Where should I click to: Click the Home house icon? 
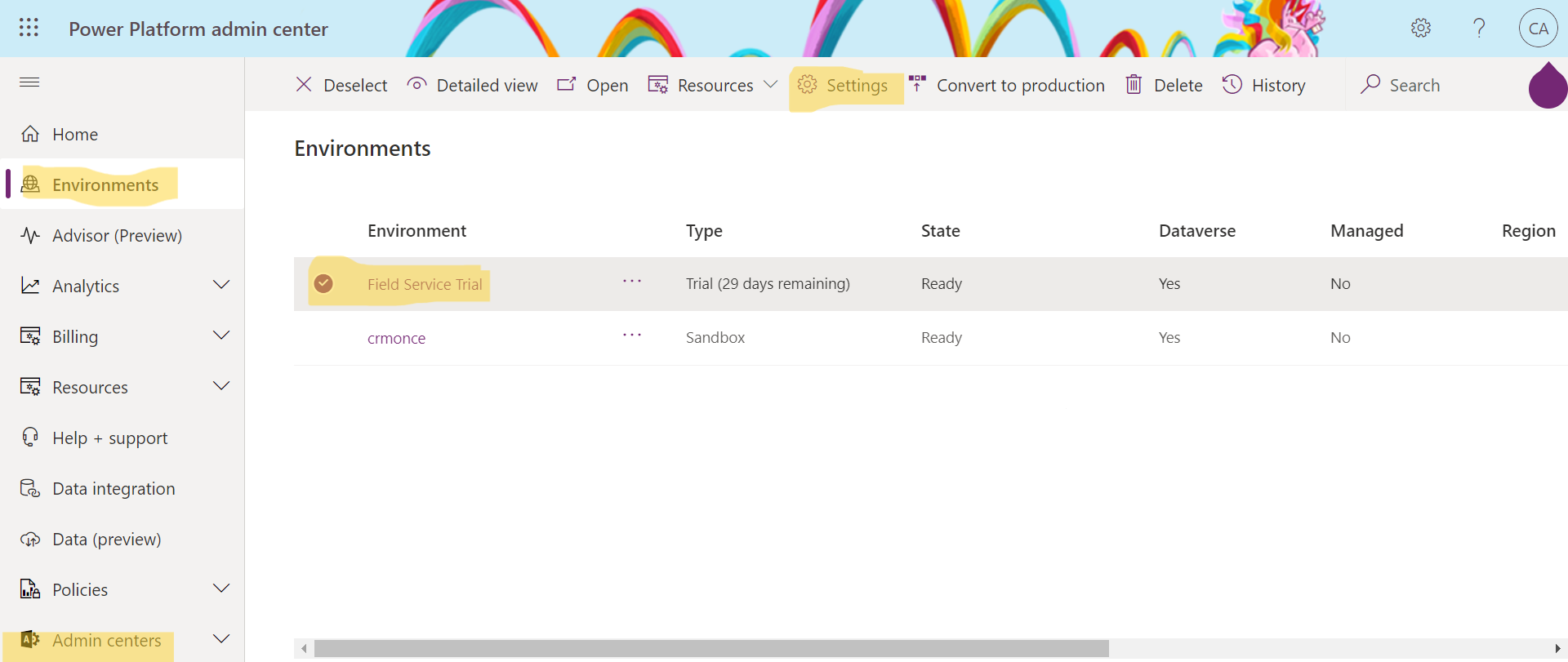point(30,134)
